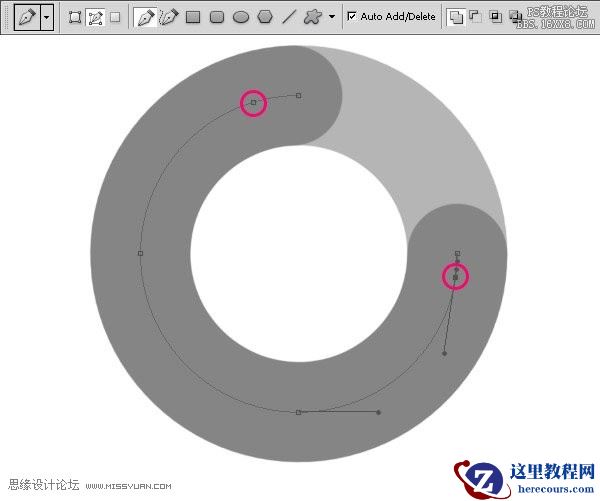
Task: Click the top path anchor point
Action: pos(298,96)
